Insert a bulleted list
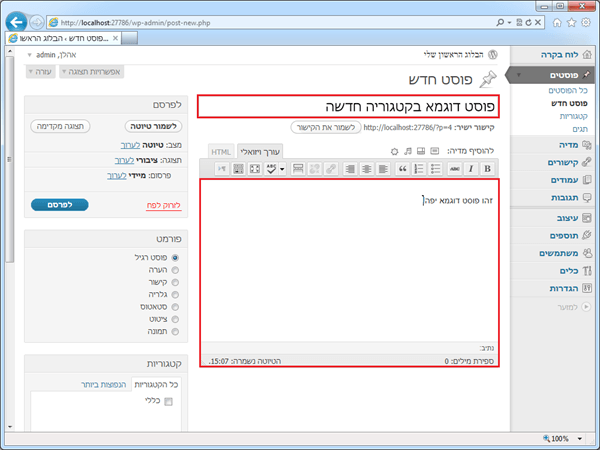This screenshot has height=450, width=600. 435,169
